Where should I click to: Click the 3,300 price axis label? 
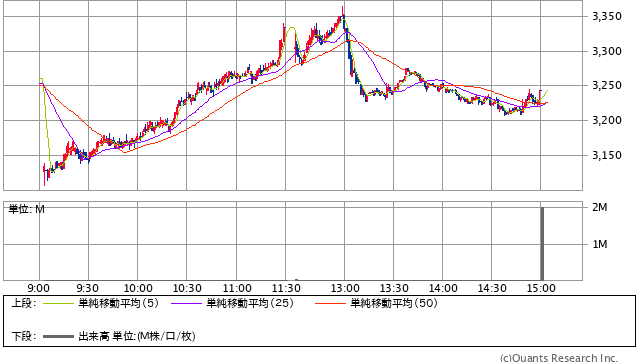[607, 51]
